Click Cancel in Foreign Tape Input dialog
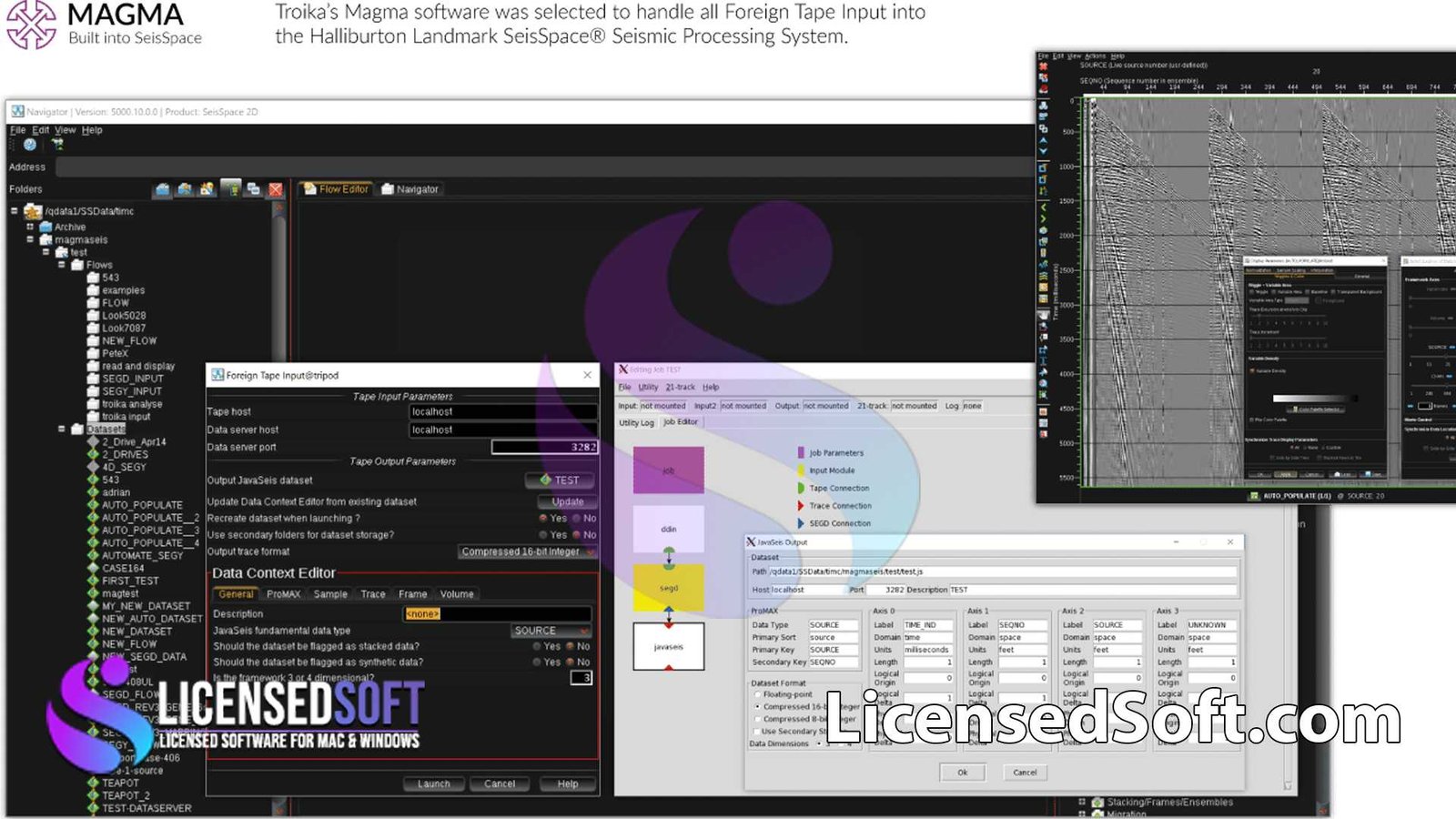 pyautogui.click(x=500, y=784)
